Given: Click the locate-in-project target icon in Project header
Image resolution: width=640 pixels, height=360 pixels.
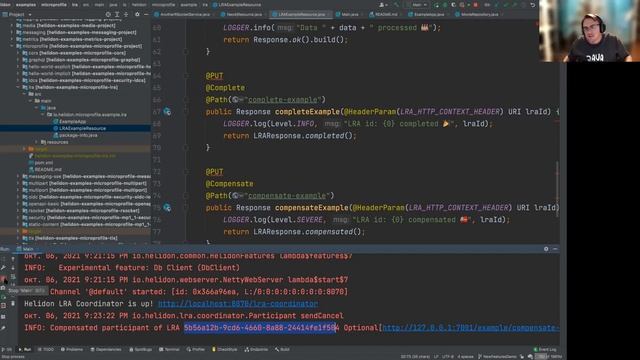Looking at the screenshot, I should point(108,14).
